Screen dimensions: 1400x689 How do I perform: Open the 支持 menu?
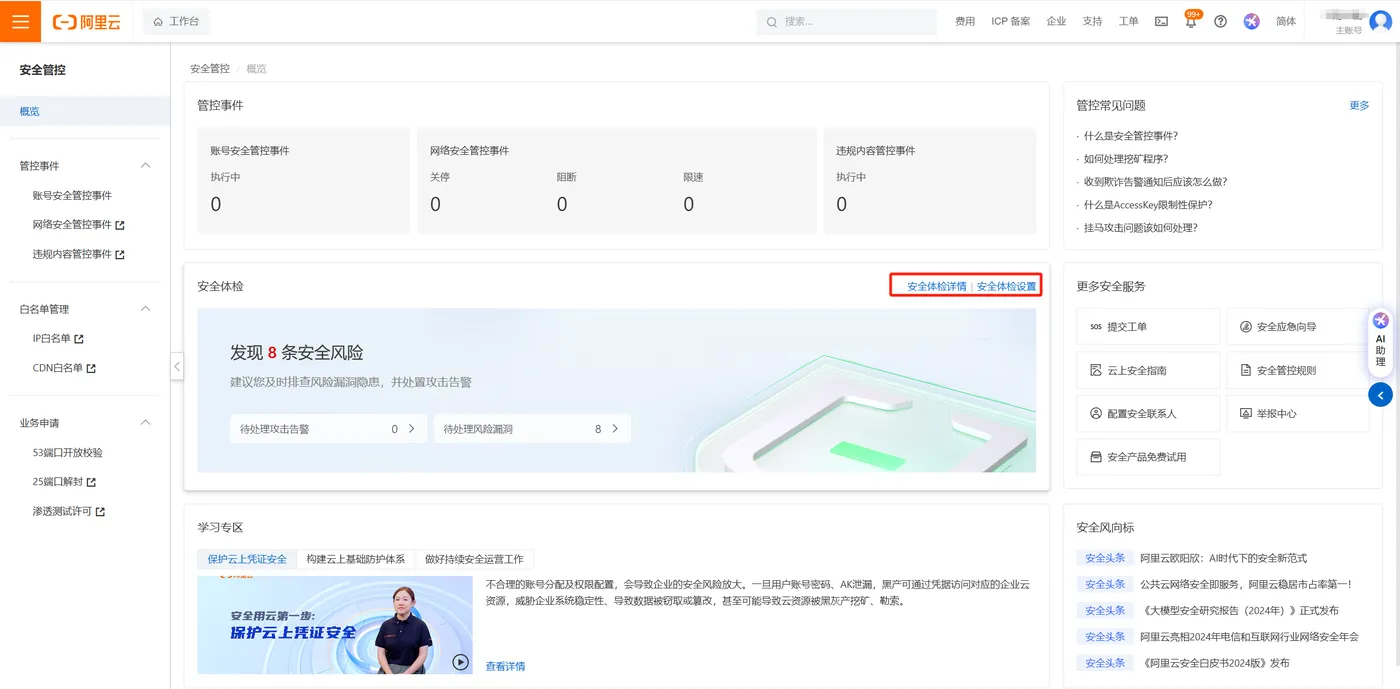tap(1092, 21)
